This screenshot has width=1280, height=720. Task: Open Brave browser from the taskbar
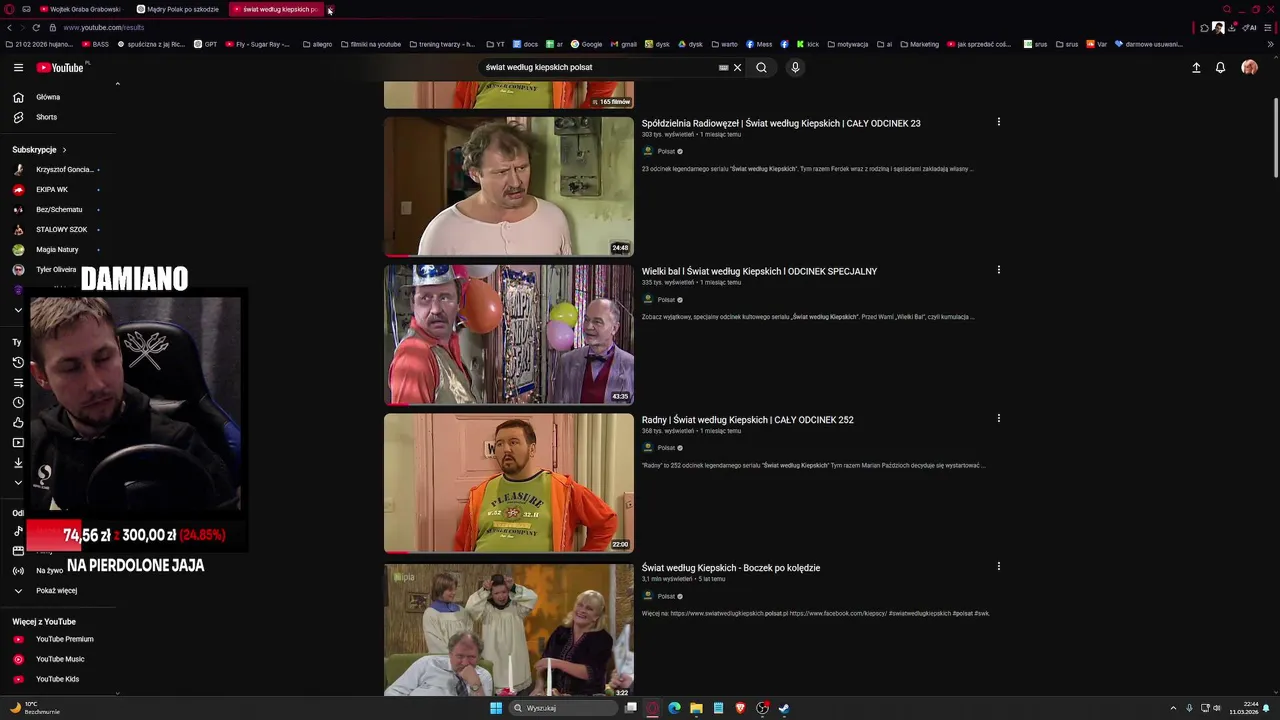pyautogui.click(x=740, y=708)
